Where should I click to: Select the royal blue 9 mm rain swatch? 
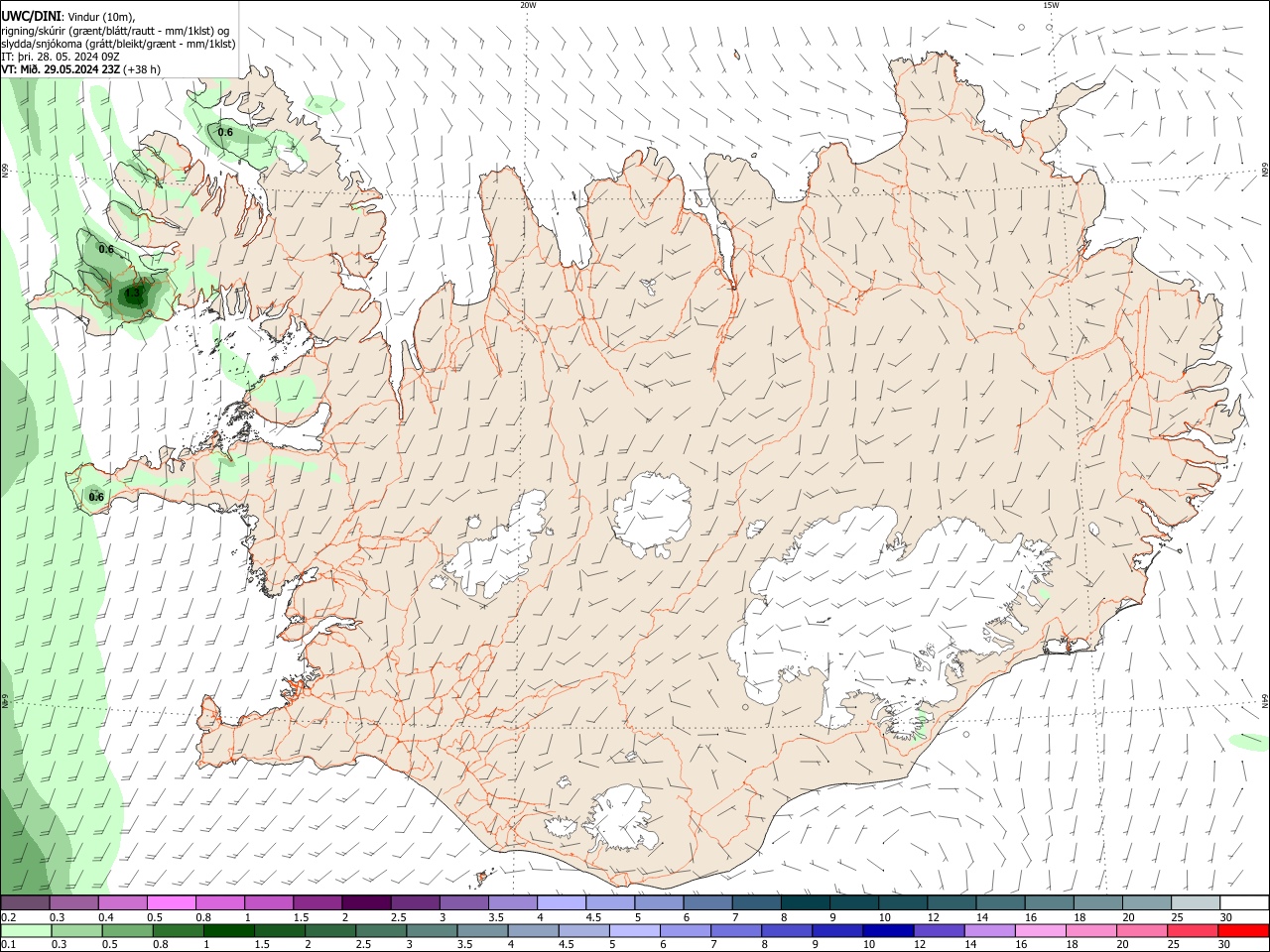tap(837, 931)
